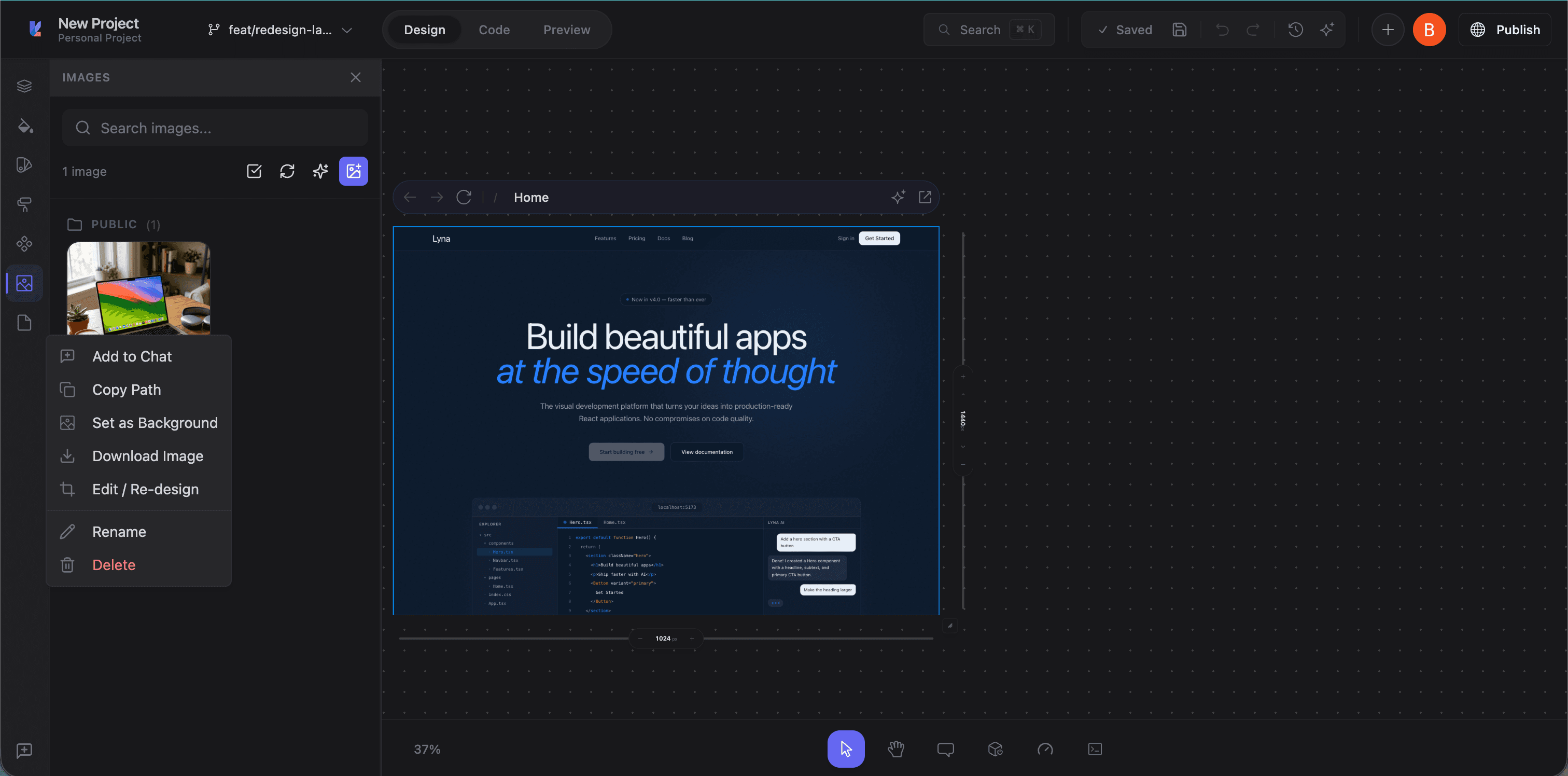Open the Components icon in sidebar
1568x776 pixels.
click(x=24, y=244)
